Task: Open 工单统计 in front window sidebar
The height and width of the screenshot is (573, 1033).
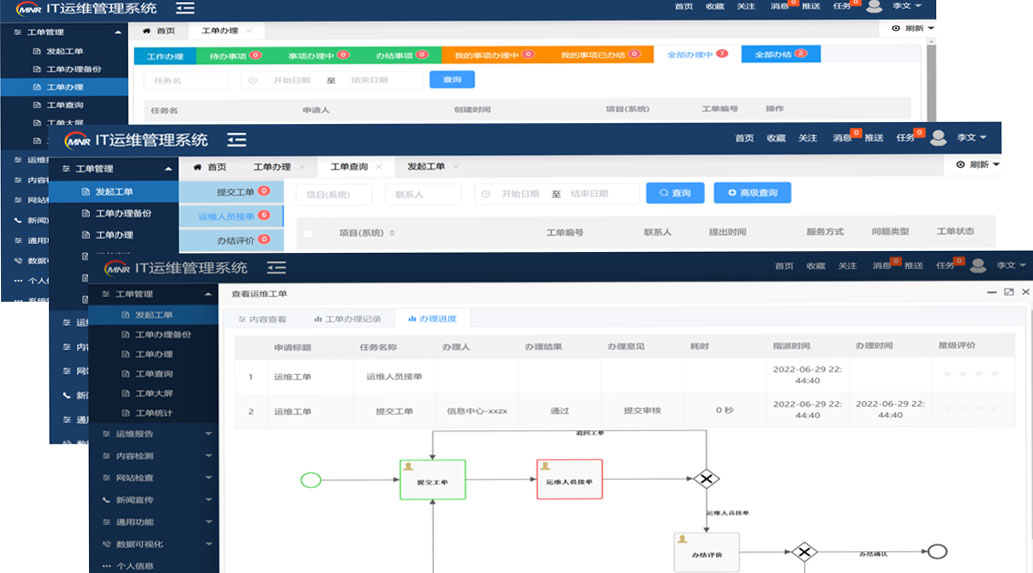Action: tap(154, 413)
